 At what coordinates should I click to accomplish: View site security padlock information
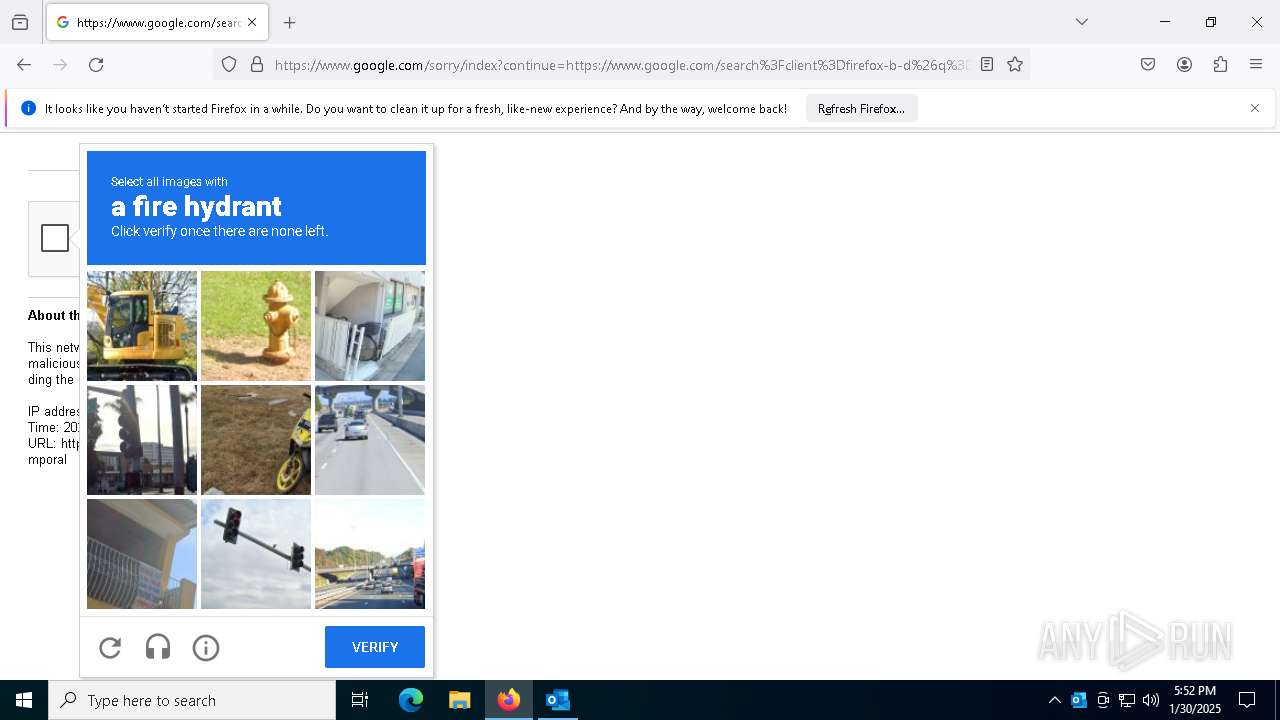click(x=257, y=65)
